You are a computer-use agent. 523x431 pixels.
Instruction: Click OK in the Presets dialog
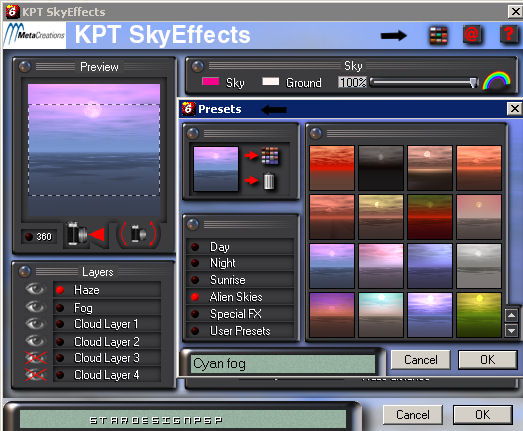click(488, 360)
